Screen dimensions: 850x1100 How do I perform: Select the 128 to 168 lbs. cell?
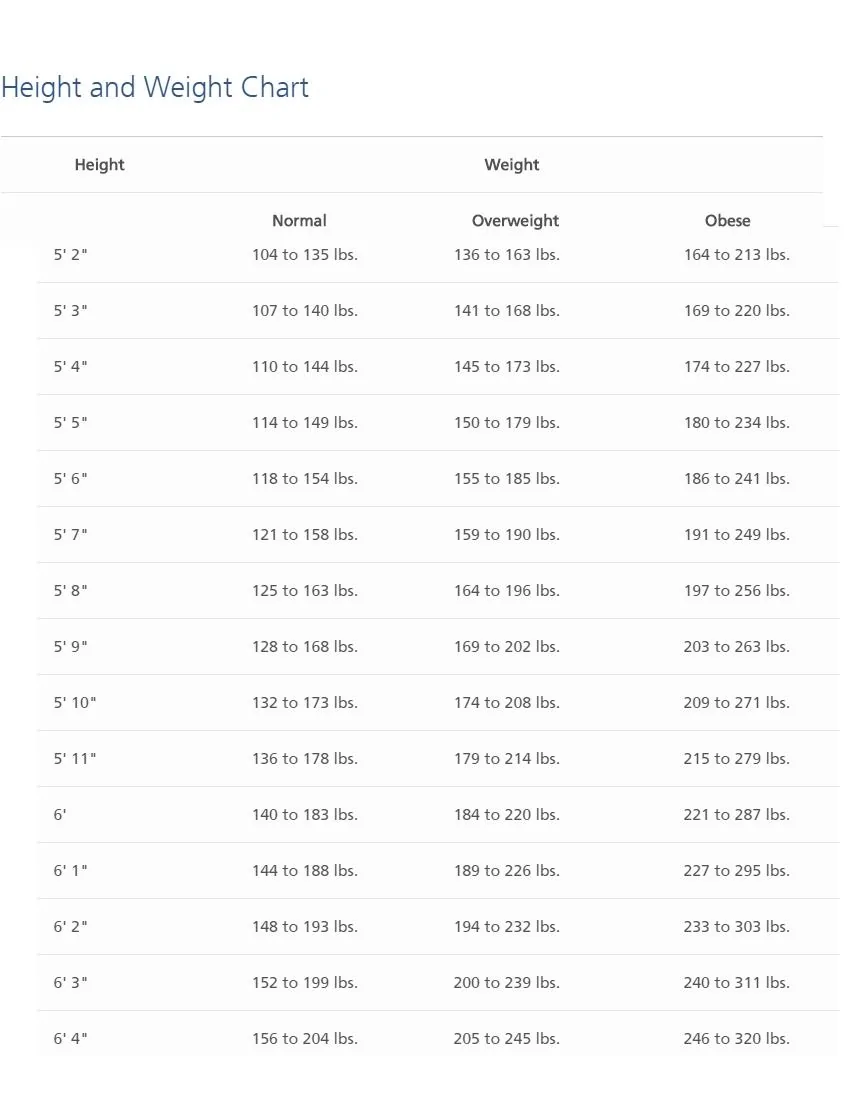point(305,647)
